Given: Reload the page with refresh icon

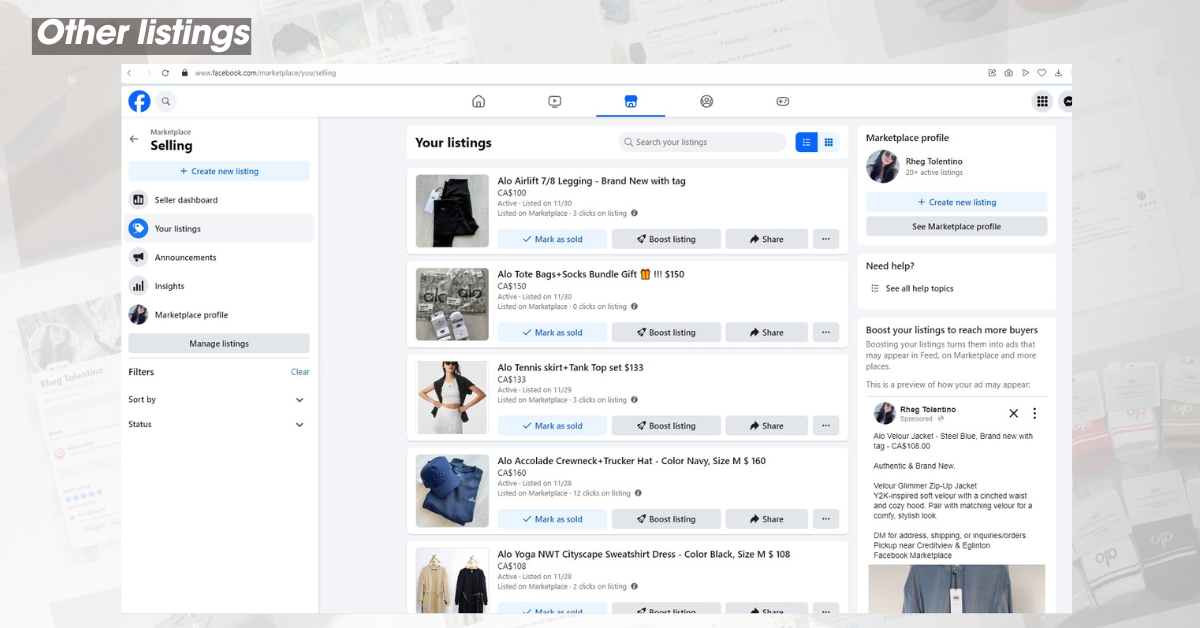Looking at the screenshot, I should coord(165,73).
